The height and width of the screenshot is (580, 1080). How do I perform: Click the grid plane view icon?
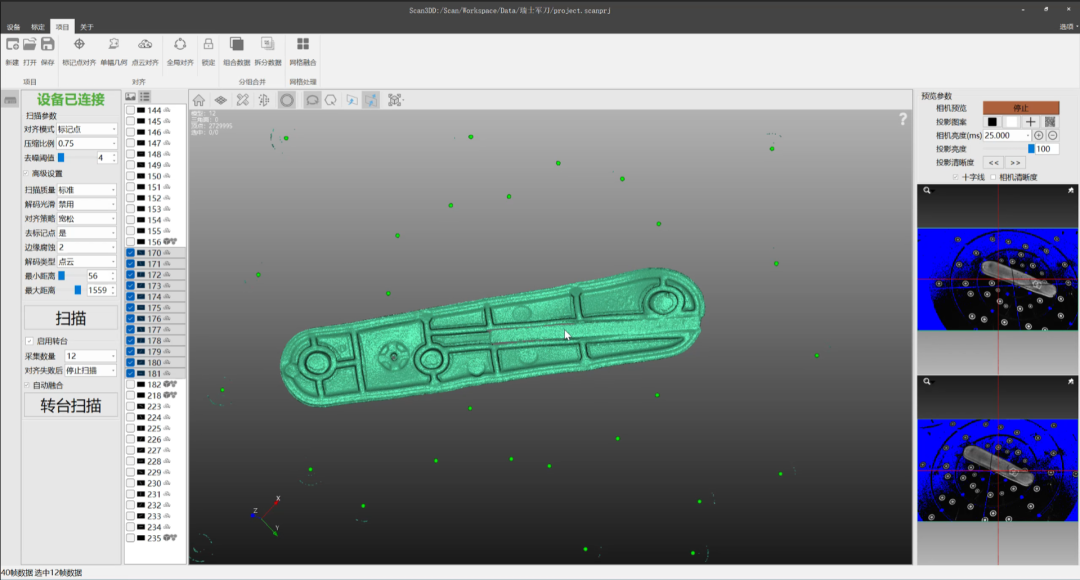[x=220, y=101]
